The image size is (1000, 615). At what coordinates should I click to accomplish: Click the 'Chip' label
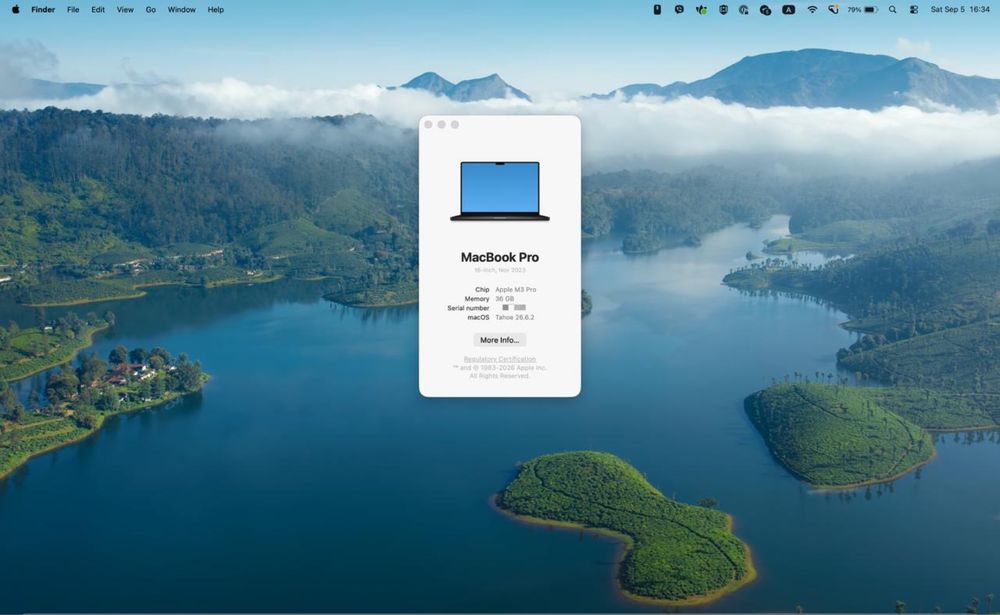[482, 290]
